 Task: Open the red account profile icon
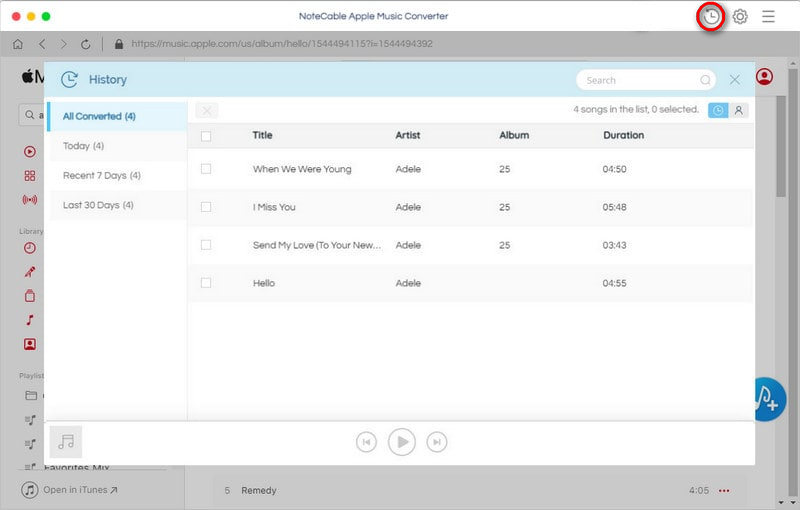tap(764, 77)
